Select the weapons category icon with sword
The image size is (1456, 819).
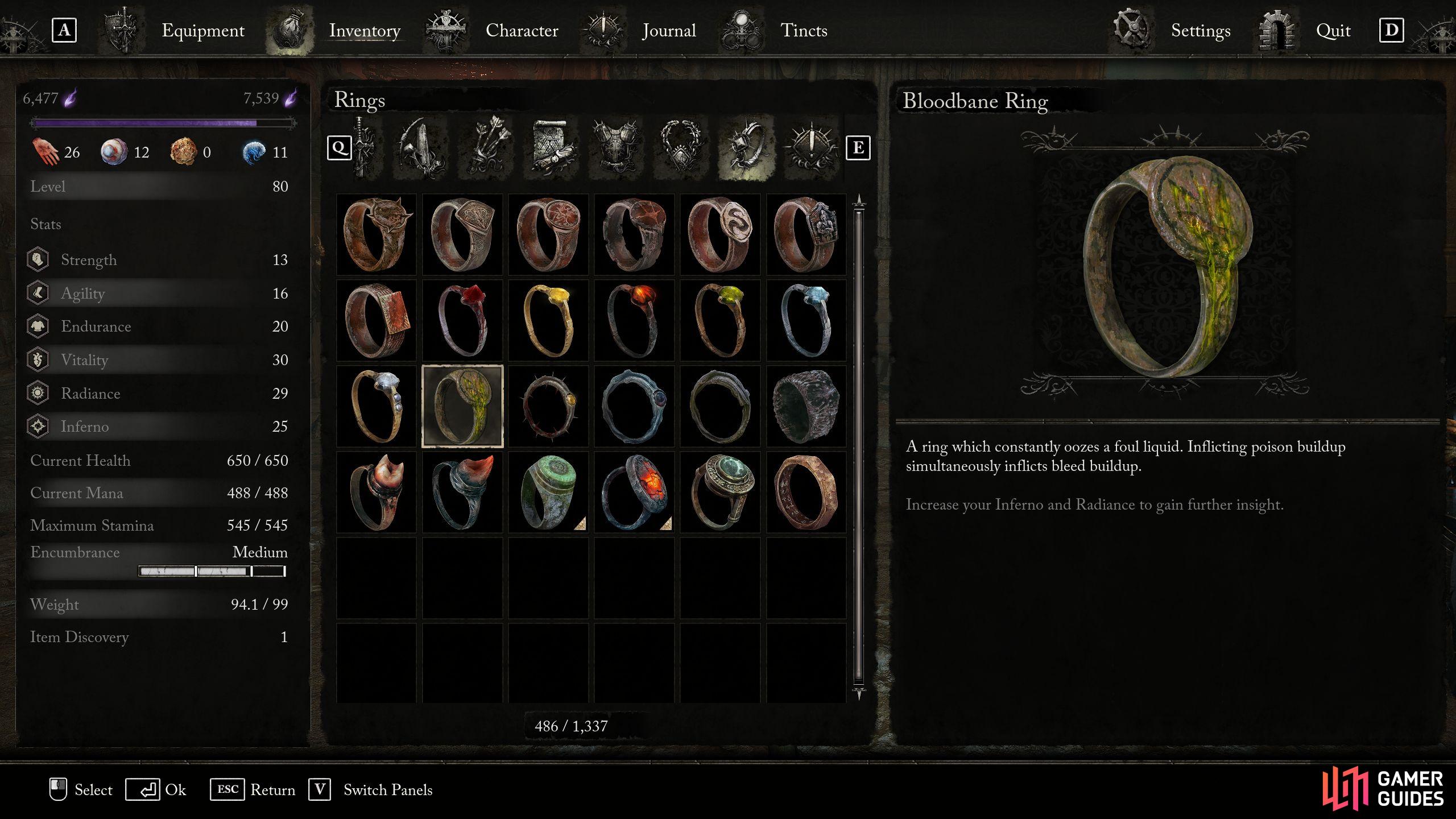pyautogui.click(x=363, y=147)
